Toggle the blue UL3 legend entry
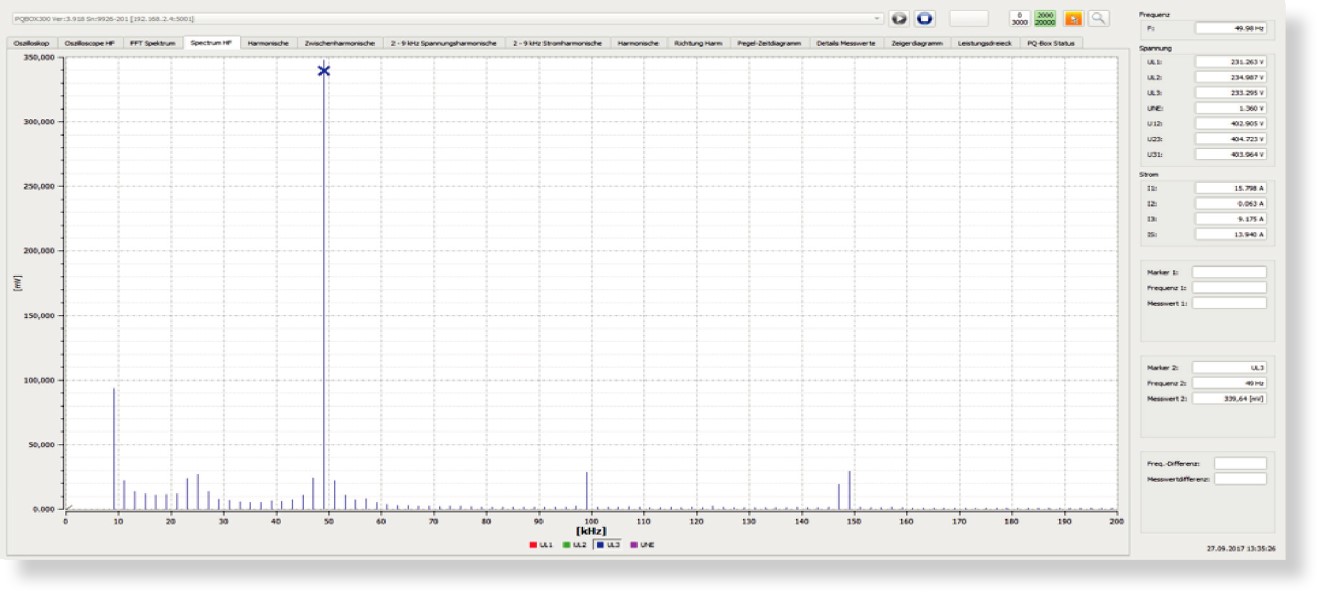The height and width of the screenshot is (592, 1318). click(608, 545)
